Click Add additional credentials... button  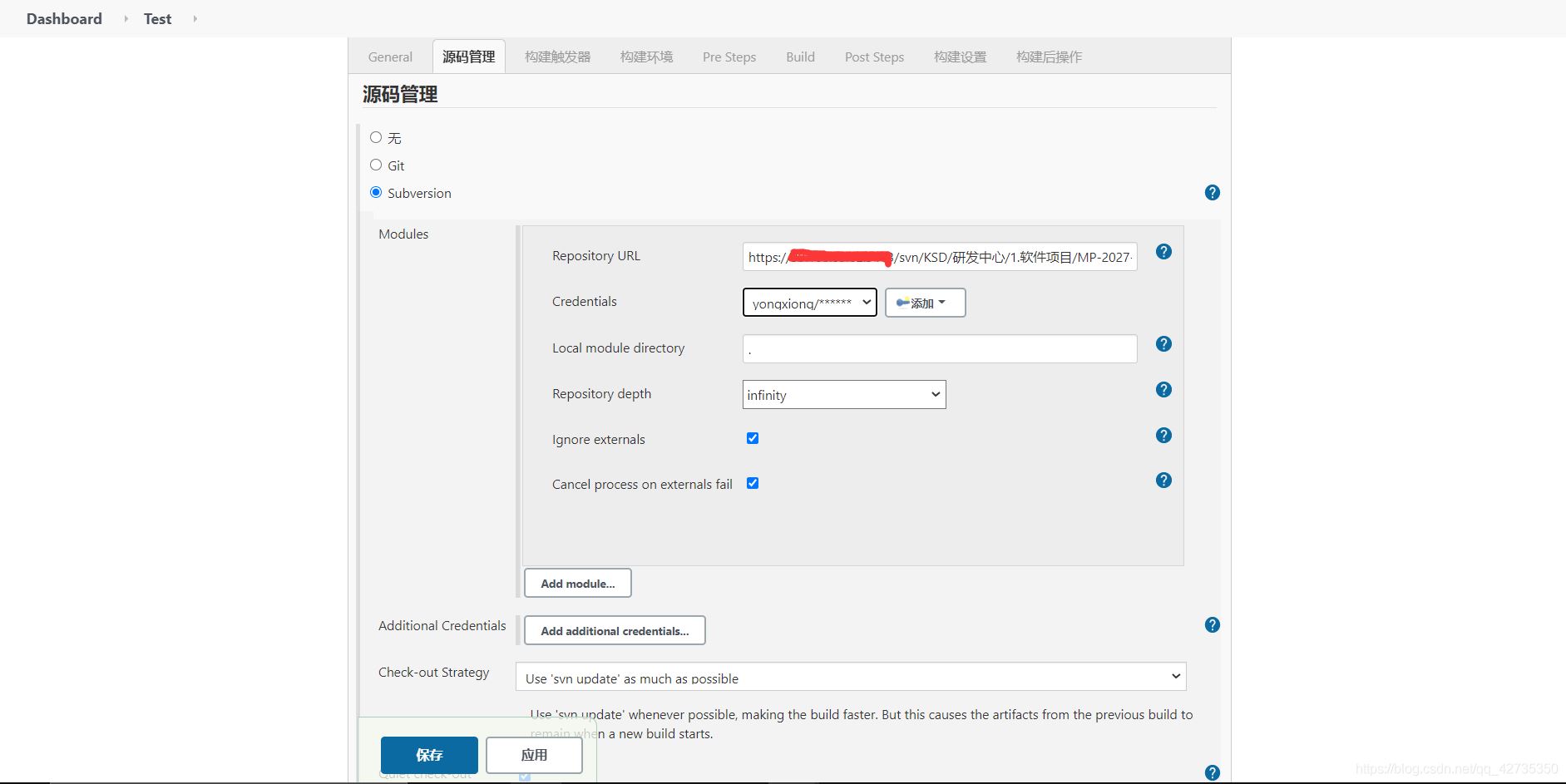tap(615, 630)
